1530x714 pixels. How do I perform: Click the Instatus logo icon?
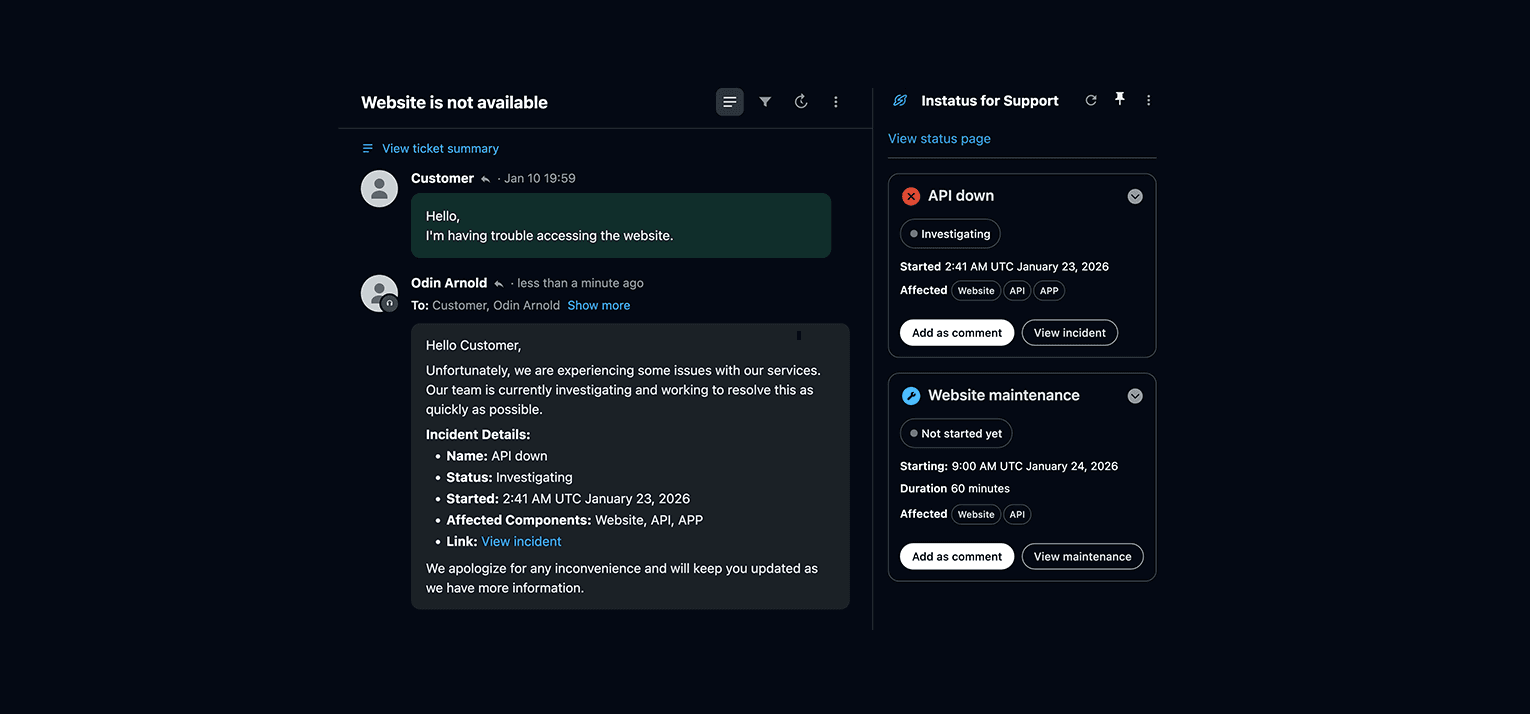pyautogui.click(x=900, y=101)
